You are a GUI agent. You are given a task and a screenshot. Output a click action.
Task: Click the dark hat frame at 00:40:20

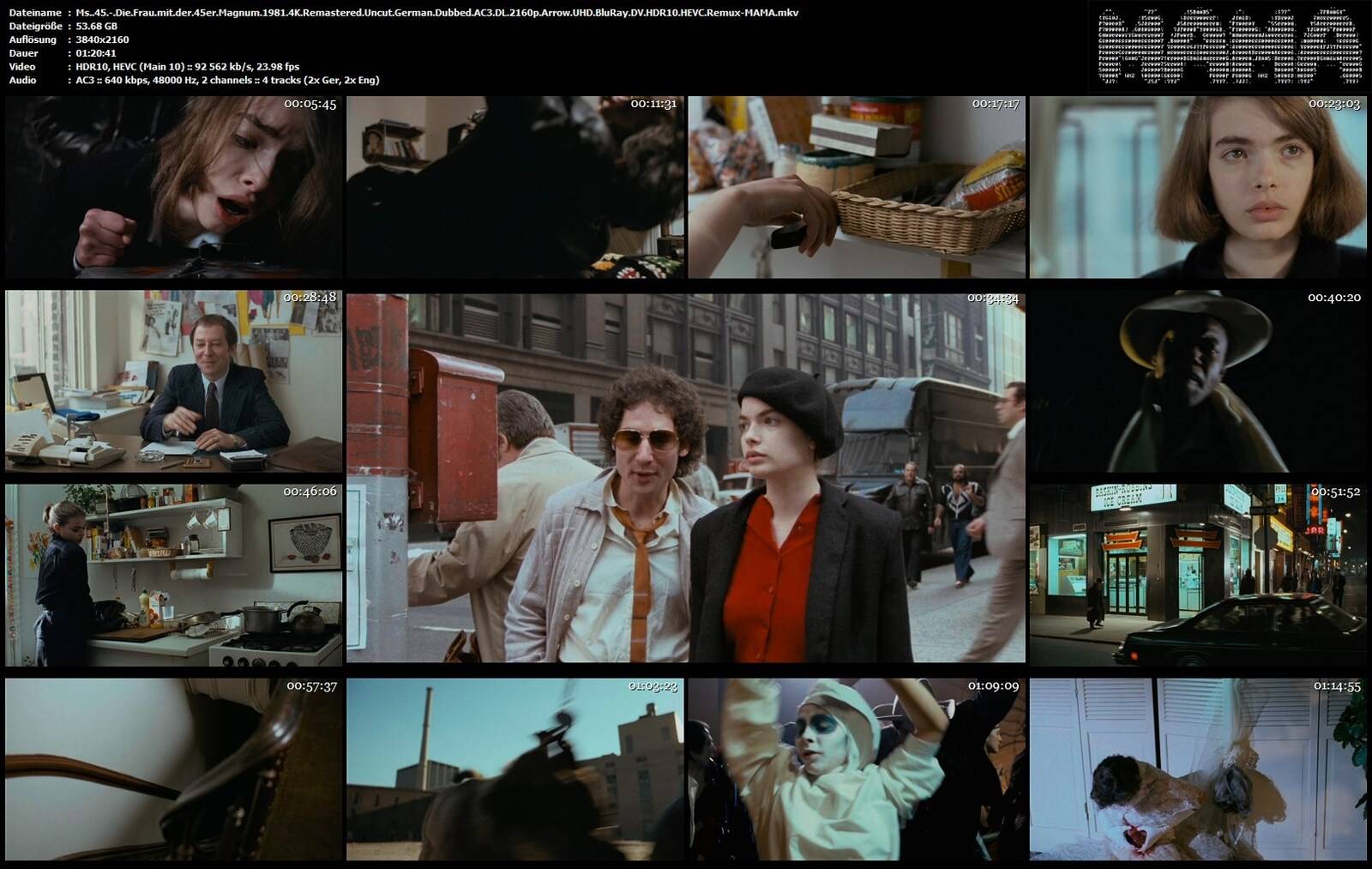tap(1197, 381)
